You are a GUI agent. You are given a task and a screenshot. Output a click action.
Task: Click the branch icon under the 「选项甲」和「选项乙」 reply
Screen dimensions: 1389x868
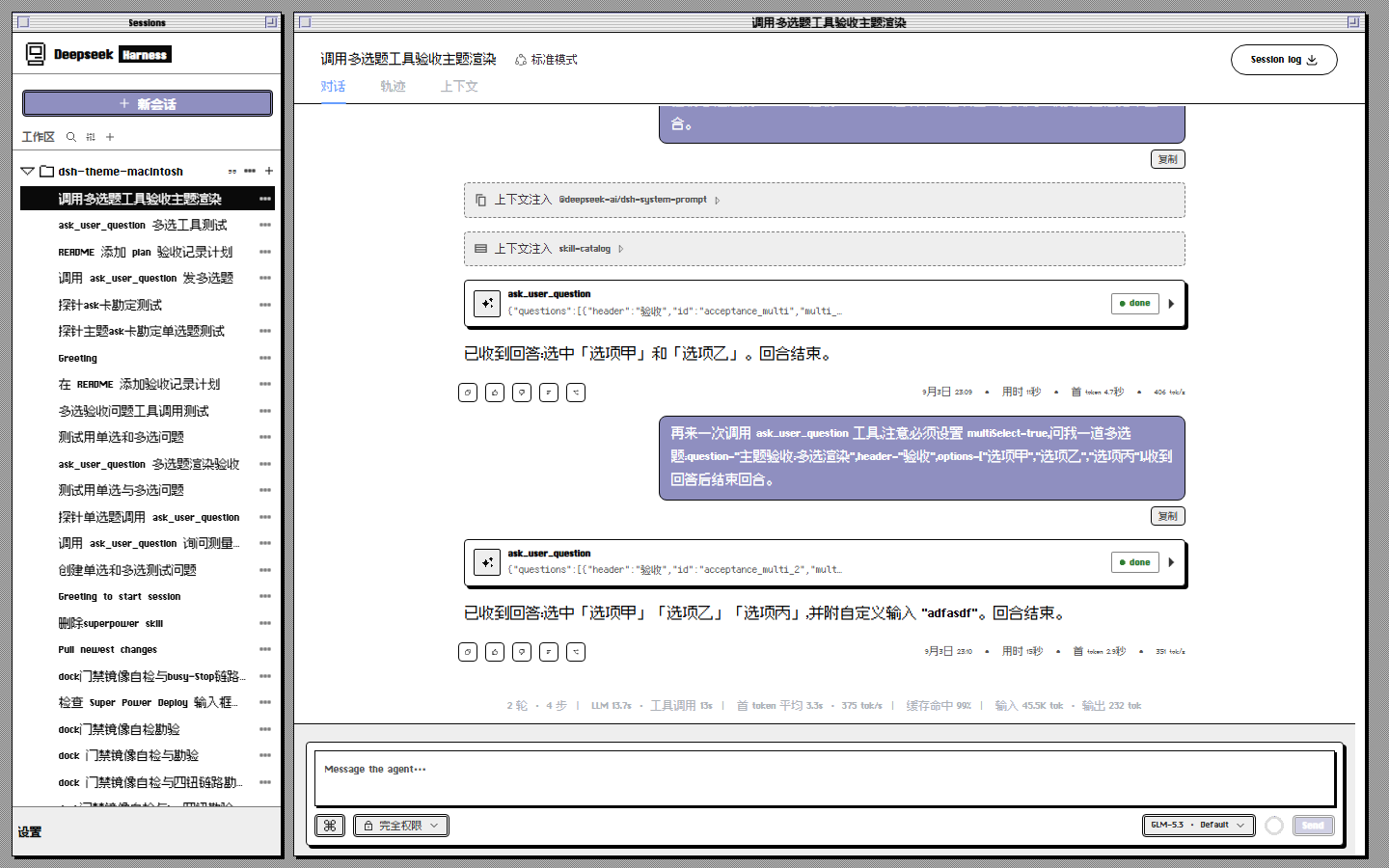click(x=576, y=393)
